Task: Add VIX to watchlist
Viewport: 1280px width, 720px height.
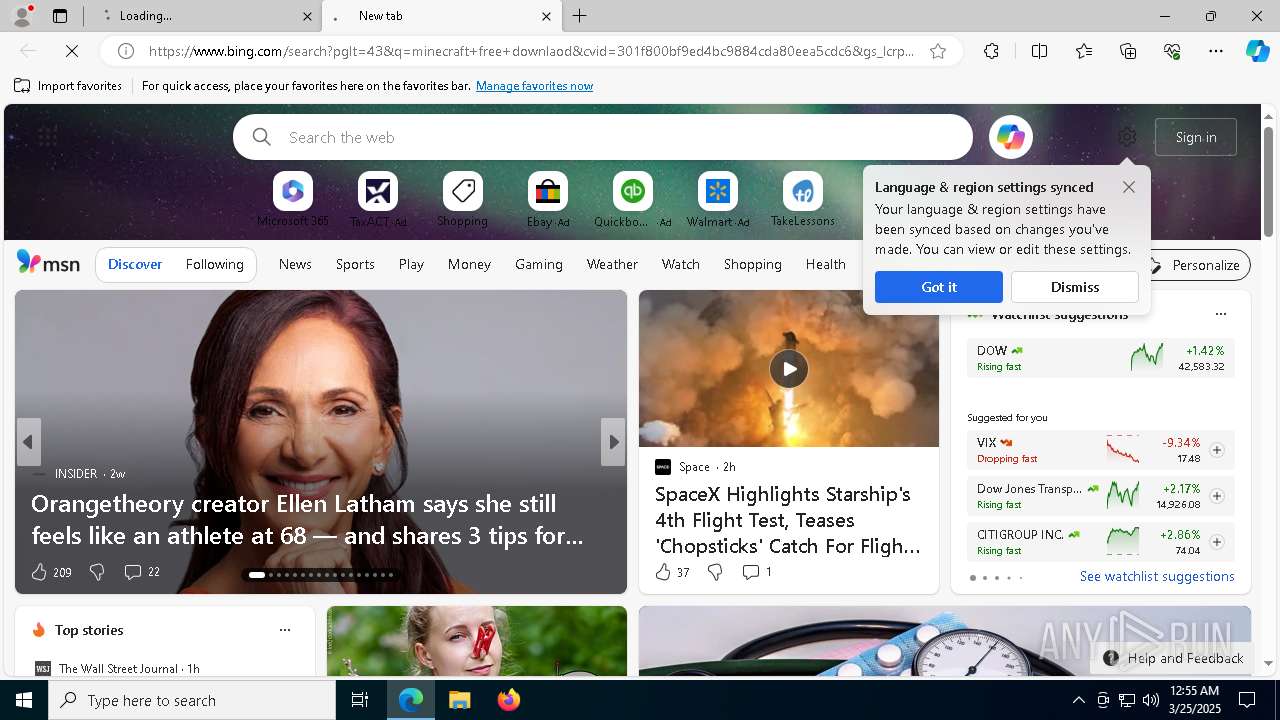Action: point(1217,450)
